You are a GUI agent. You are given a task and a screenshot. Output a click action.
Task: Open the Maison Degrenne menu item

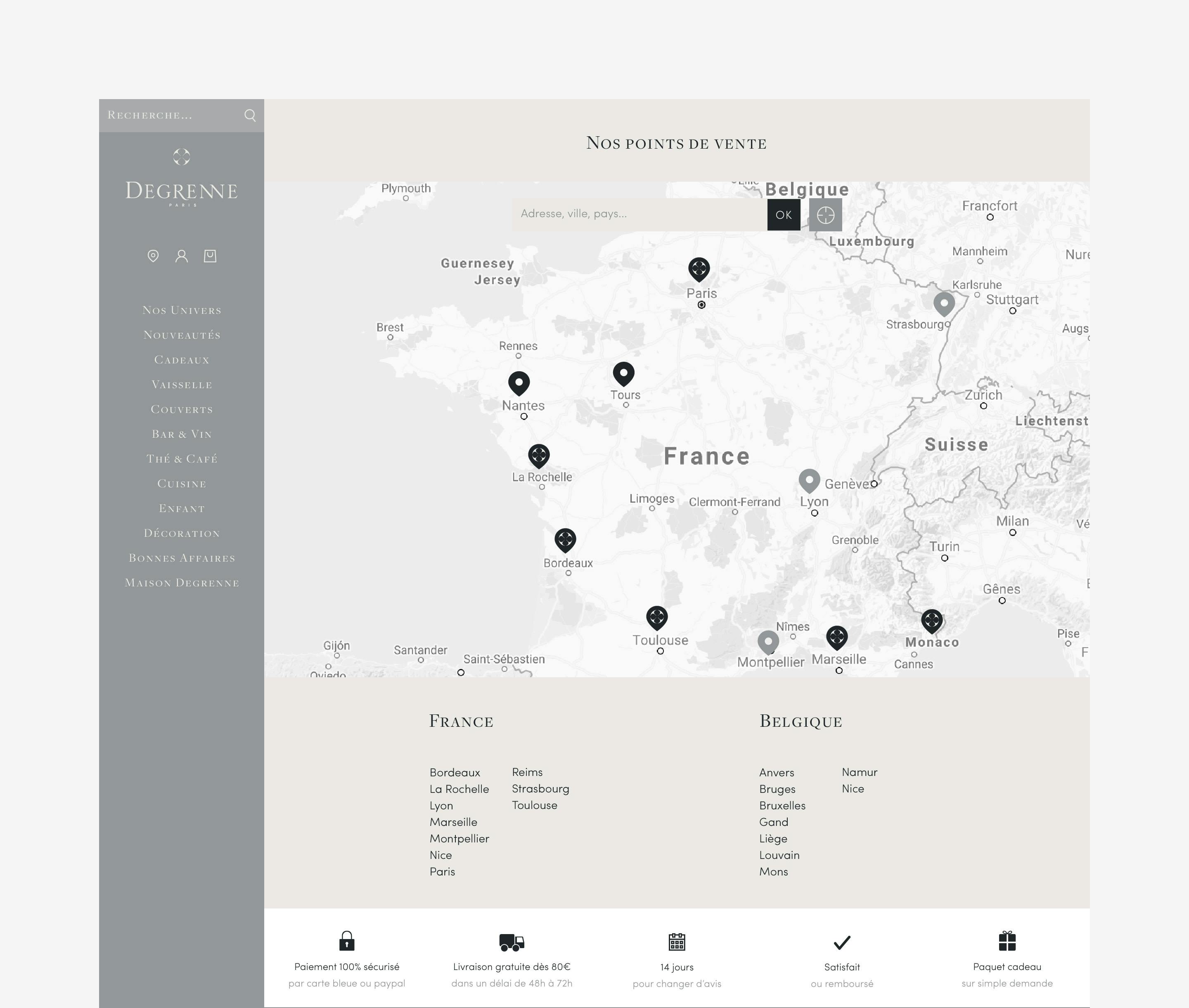182,583
